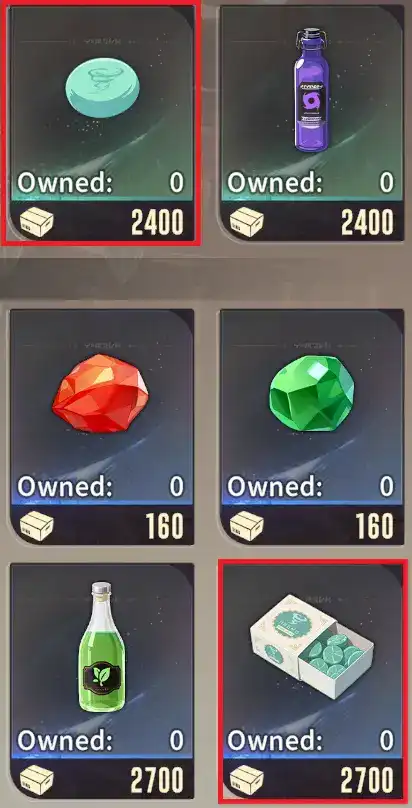Click the cardboard box currency icon under the green bottle
Screen dimensions: 412x808
(37, 780)
